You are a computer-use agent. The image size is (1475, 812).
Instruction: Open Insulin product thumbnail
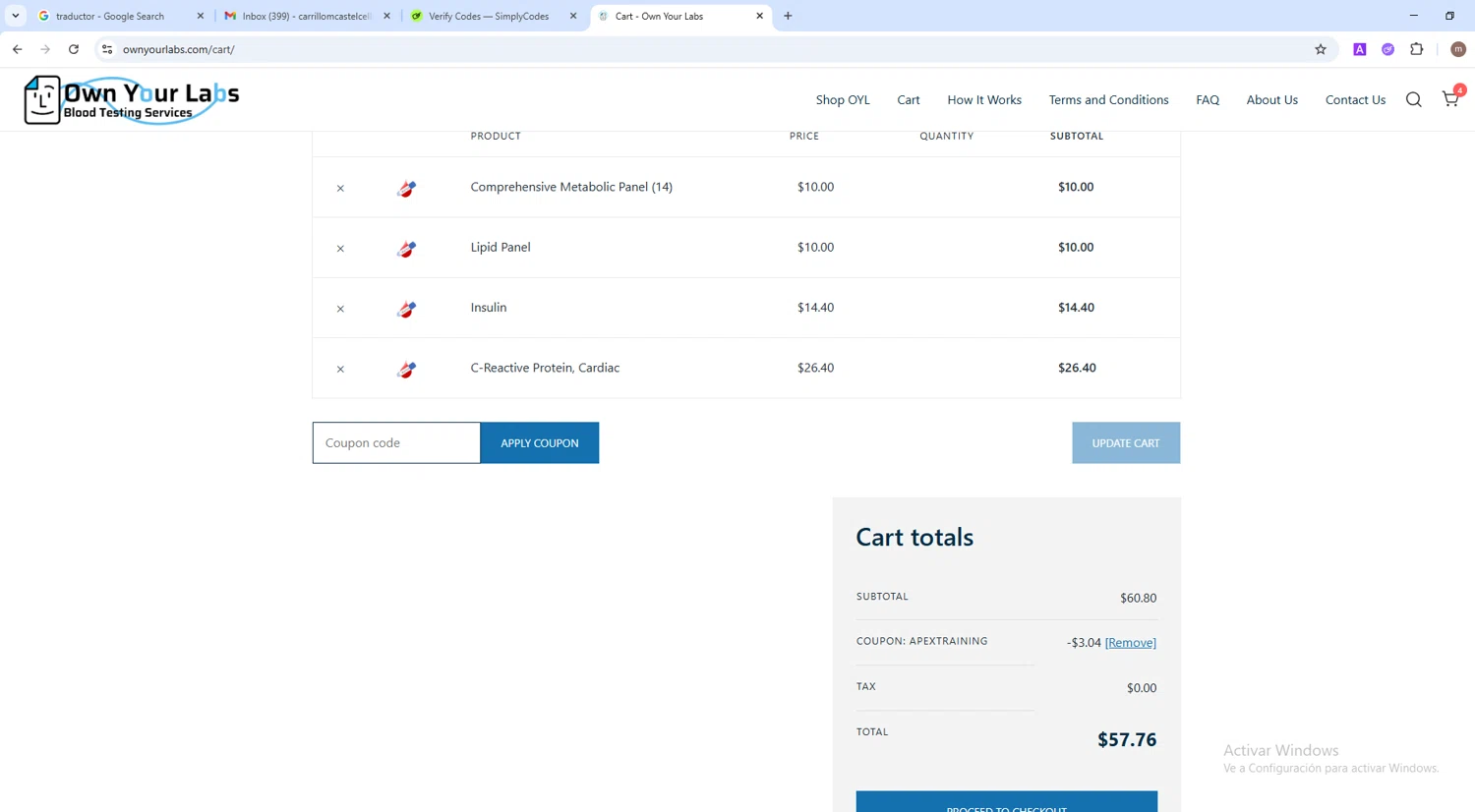tap(406, 310)
